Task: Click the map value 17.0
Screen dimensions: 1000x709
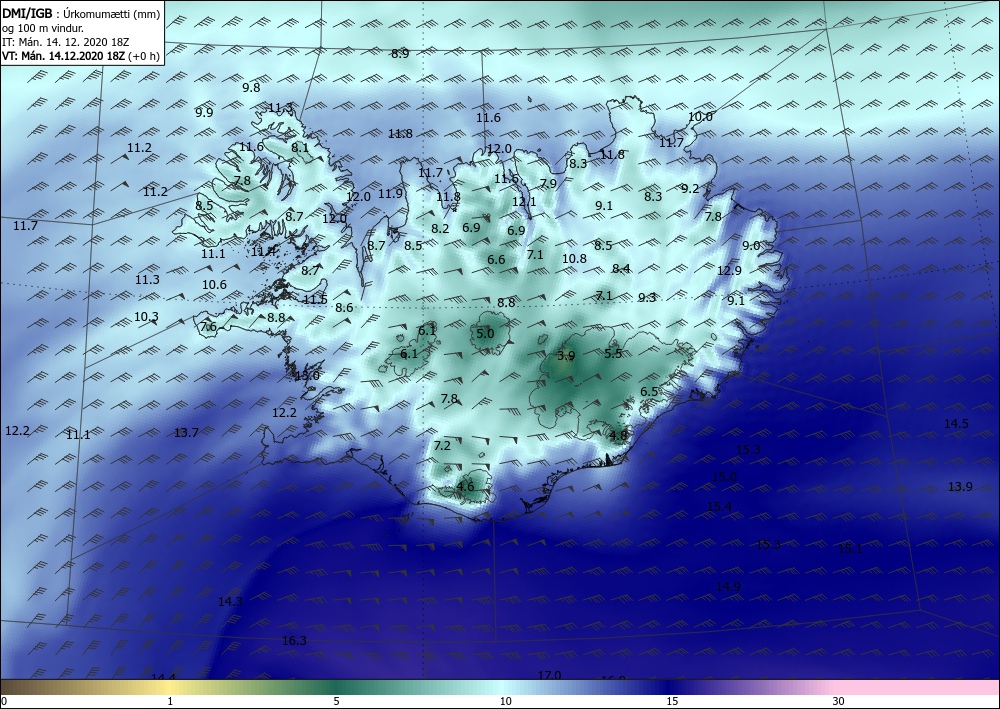Action: click(x=549, y=675)
